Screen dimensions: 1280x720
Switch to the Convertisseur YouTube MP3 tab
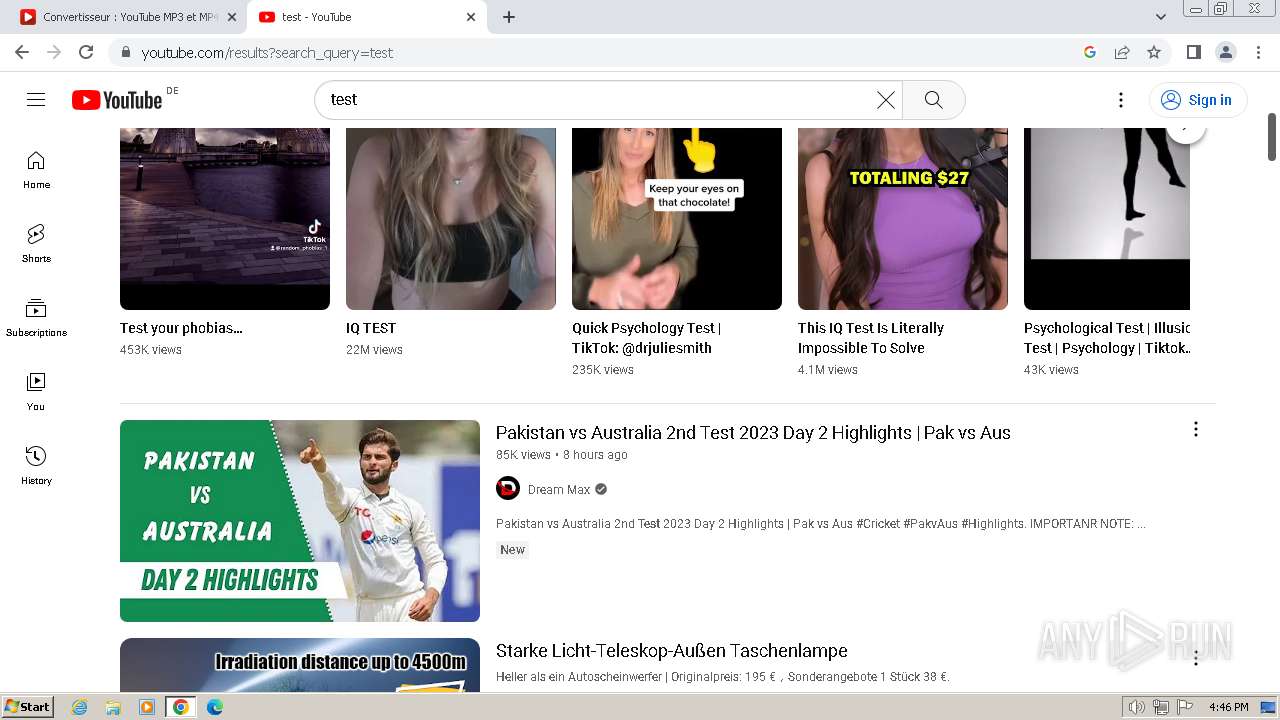point(129,17)
